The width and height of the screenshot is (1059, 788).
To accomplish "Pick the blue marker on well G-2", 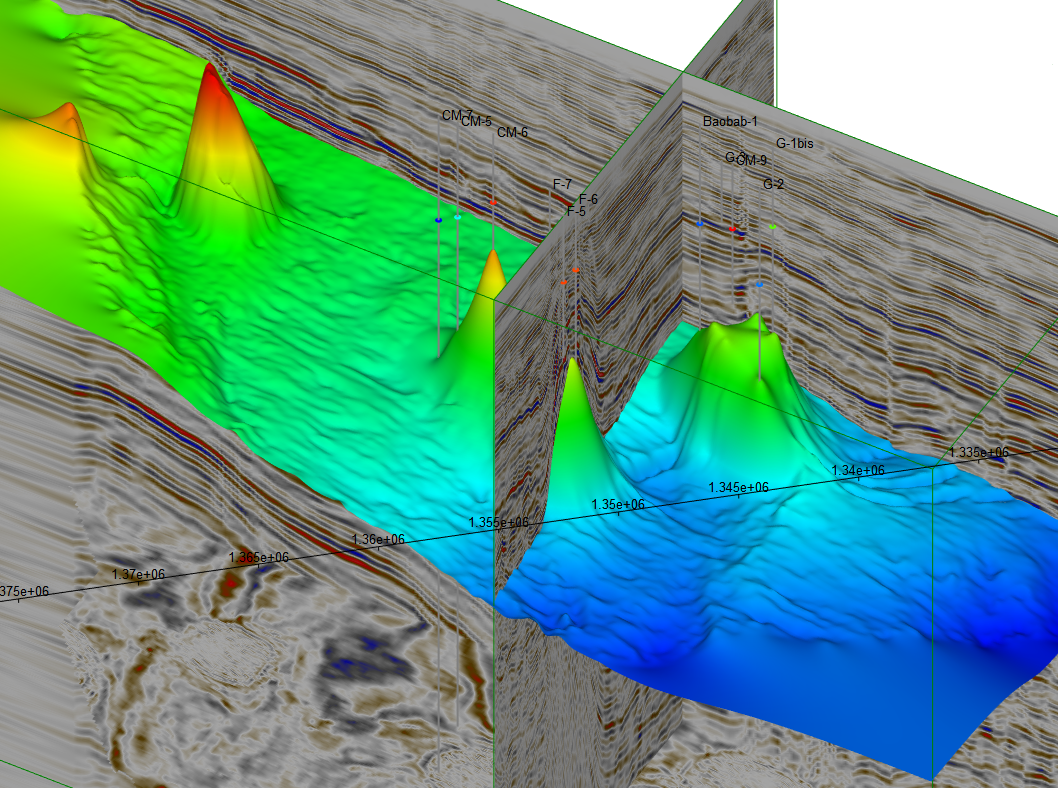I will [x=760, y=285].
